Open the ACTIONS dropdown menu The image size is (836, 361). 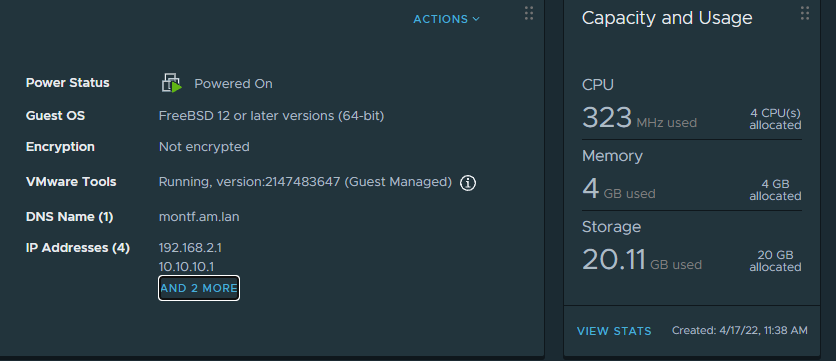[446, 19]
